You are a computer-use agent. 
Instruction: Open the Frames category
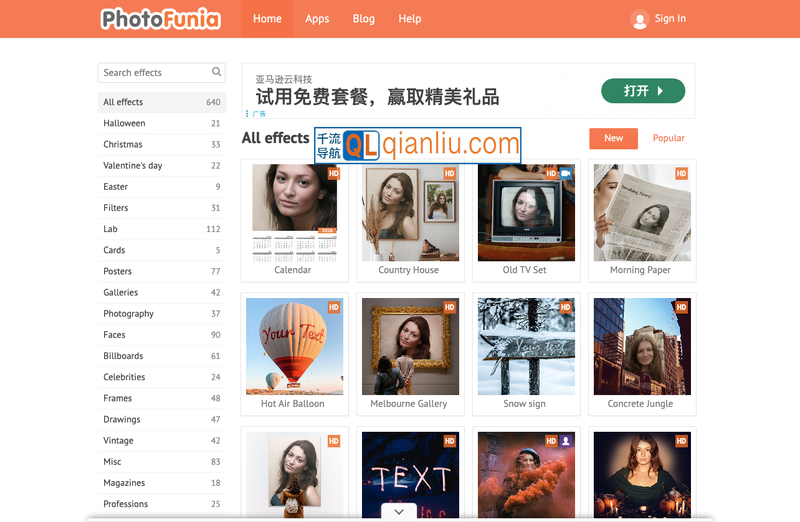(162, 399)
